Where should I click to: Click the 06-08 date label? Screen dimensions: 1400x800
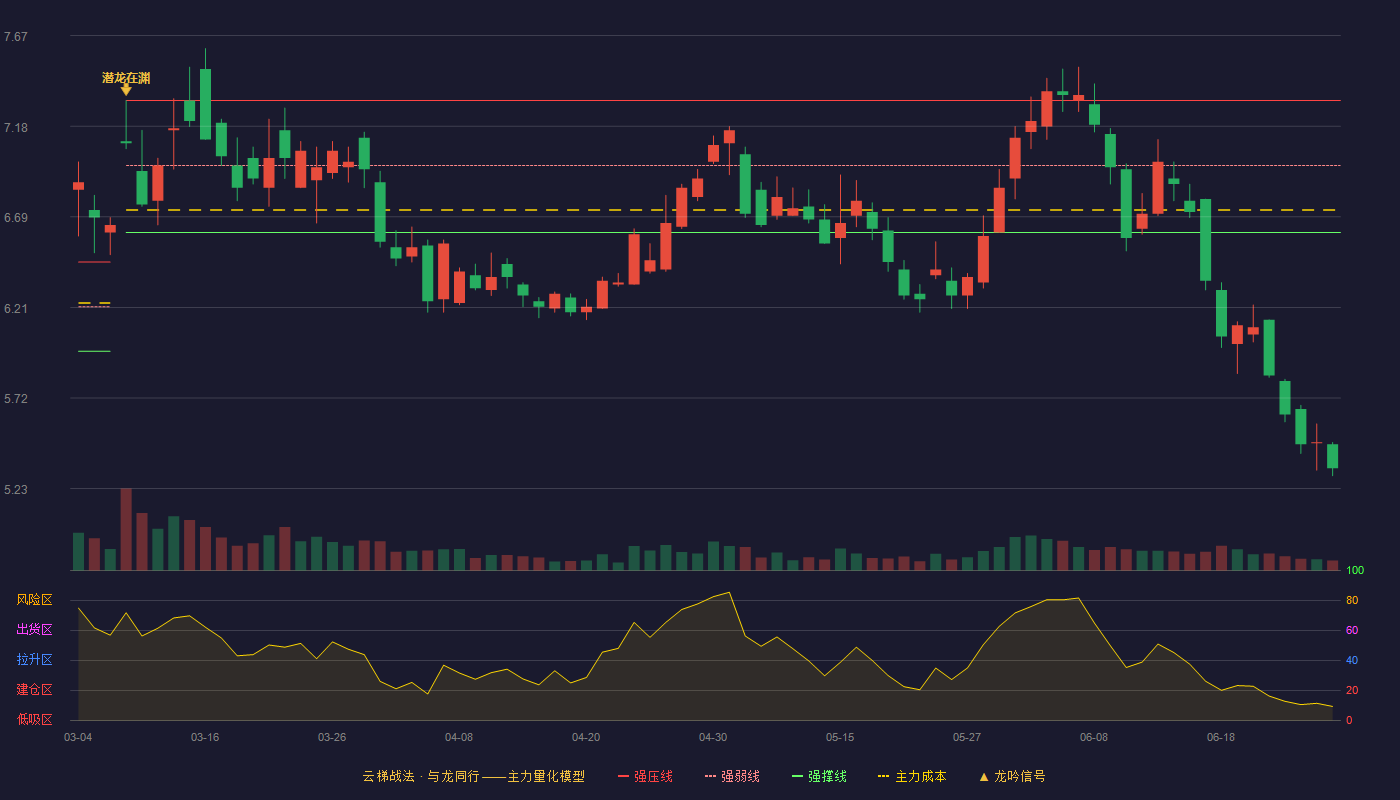point(1094,737)
